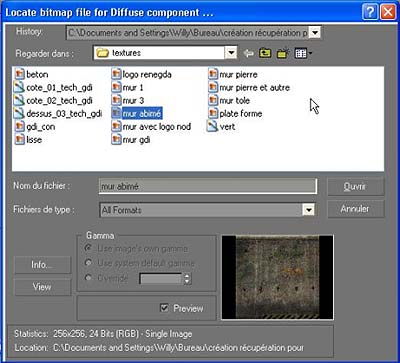Click the beton file icon

coord(20,74)
